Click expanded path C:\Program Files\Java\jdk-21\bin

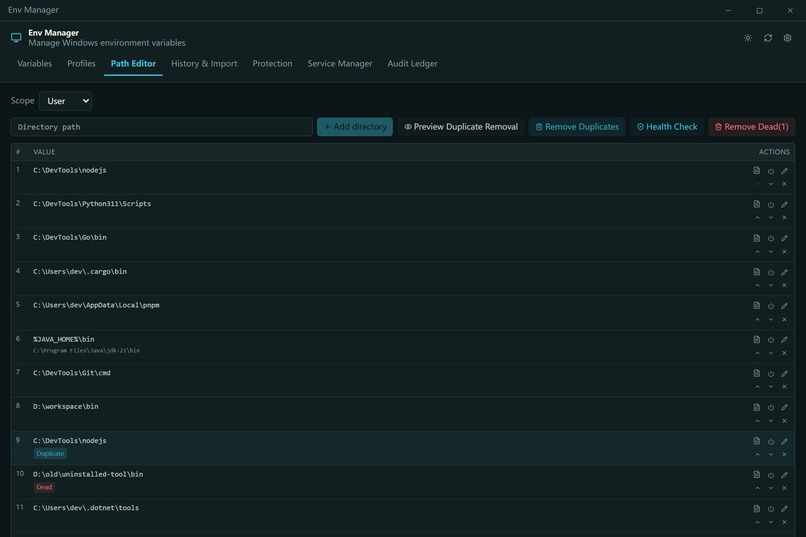click(x=86, y=350)
